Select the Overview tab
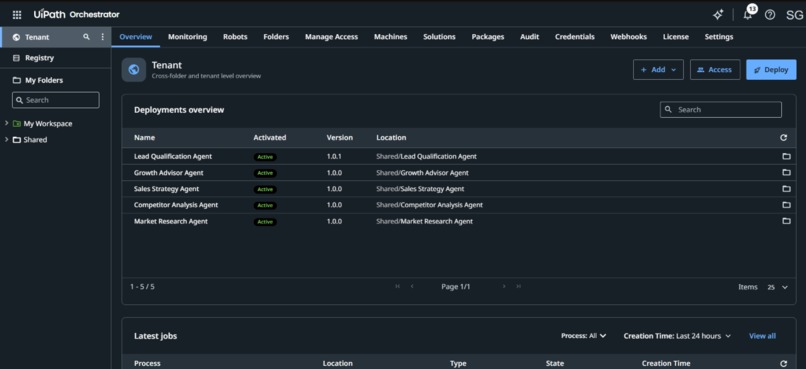 pos(136,37)
